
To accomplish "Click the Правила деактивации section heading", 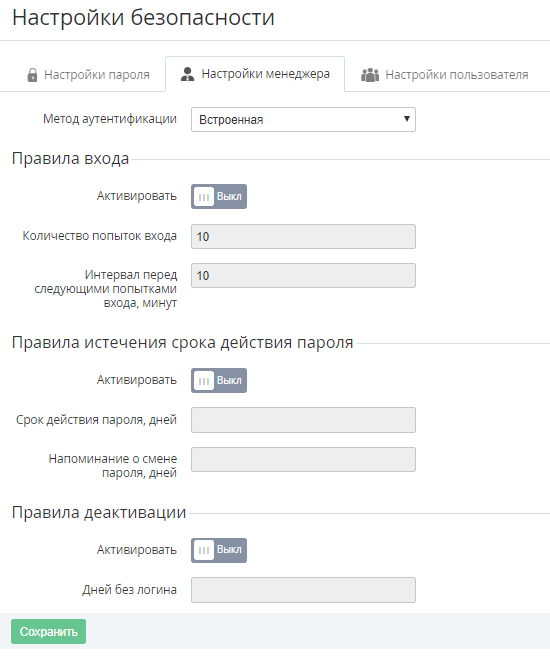I will point(99,512).
